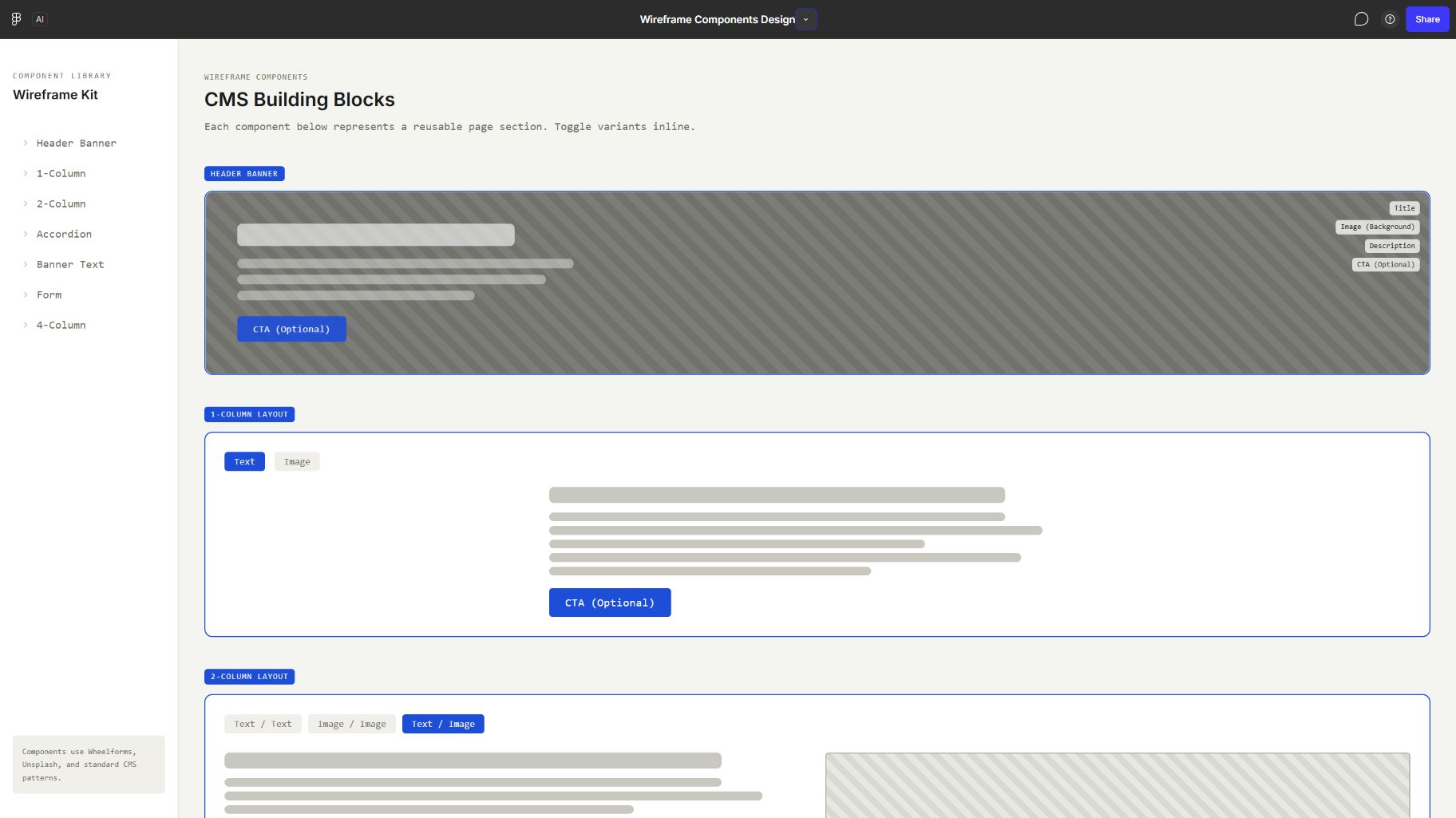Click the Image (Background) annotation tag

pos(1377,227)
